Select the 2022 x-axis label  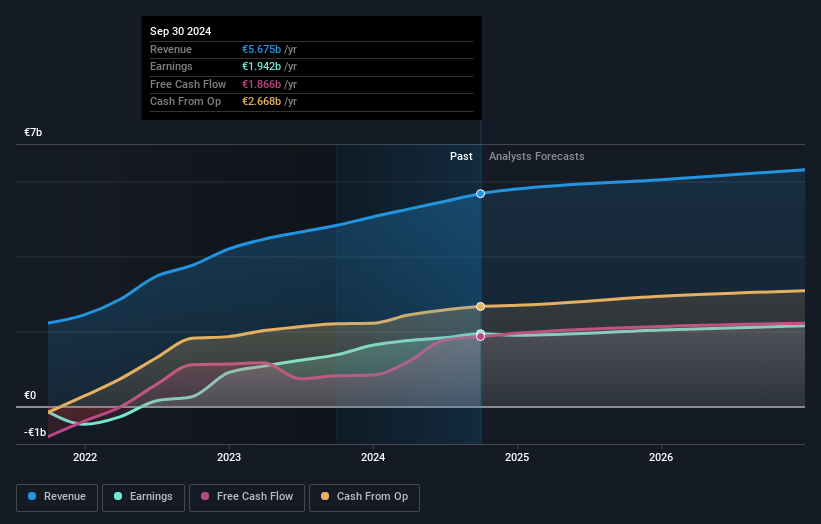tap(85, 457)
